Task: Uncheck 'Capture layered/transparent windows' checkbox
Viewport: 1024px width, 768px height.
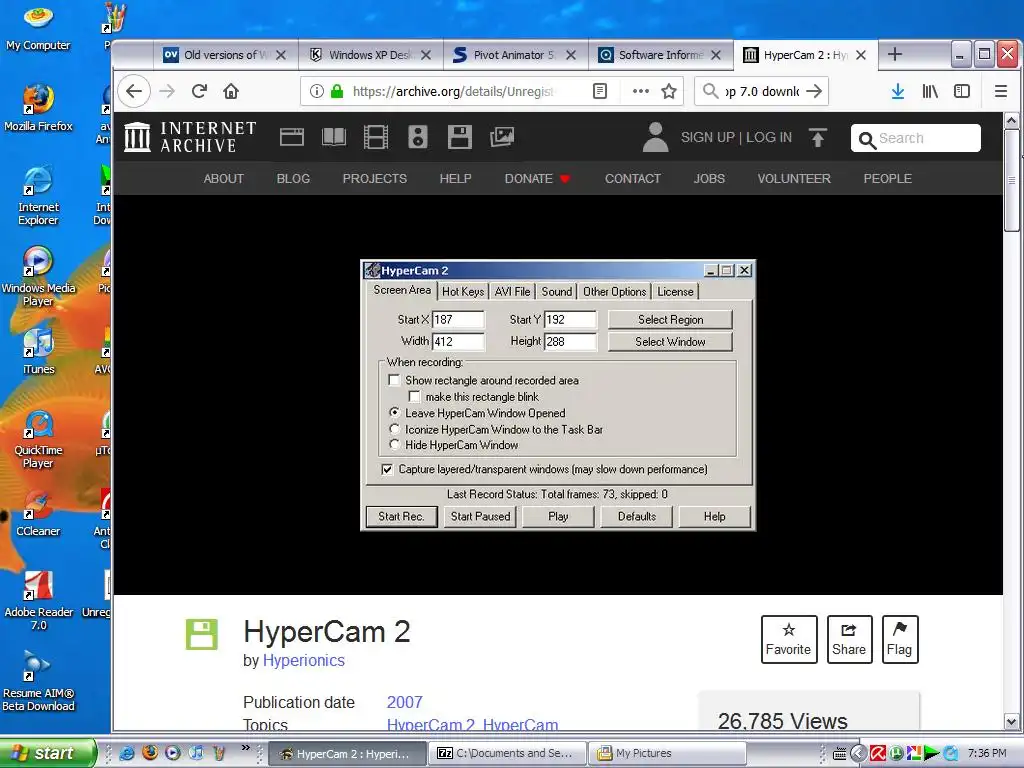Action: click(x=387, y=470)
